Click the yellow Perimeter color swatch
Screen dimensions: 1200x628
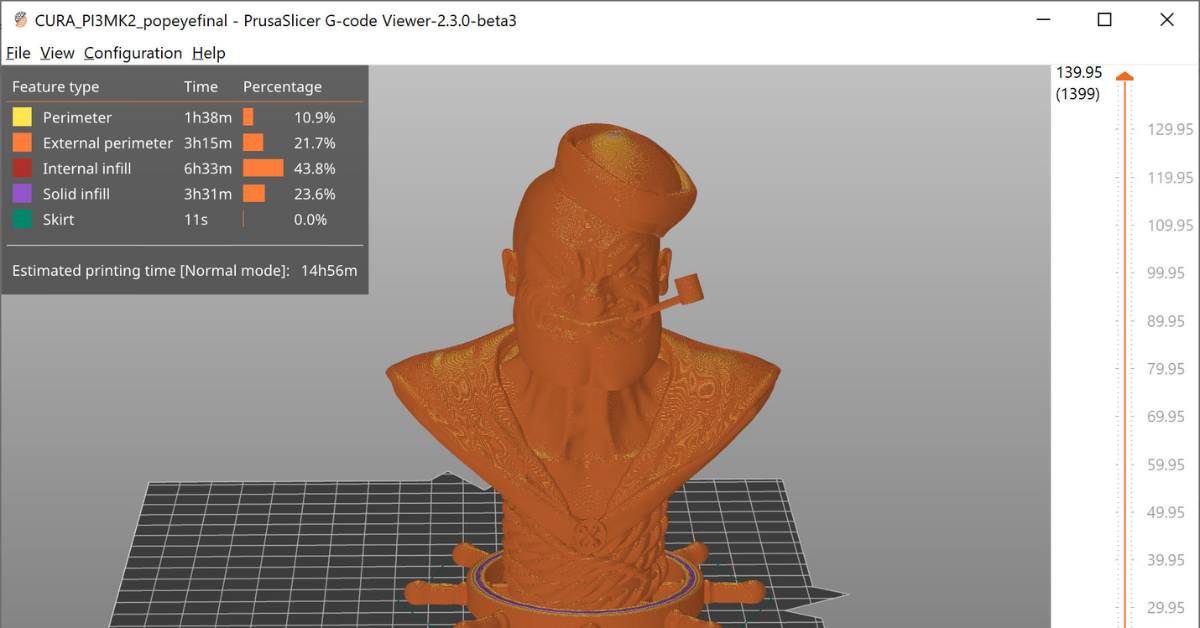[22, 118]
